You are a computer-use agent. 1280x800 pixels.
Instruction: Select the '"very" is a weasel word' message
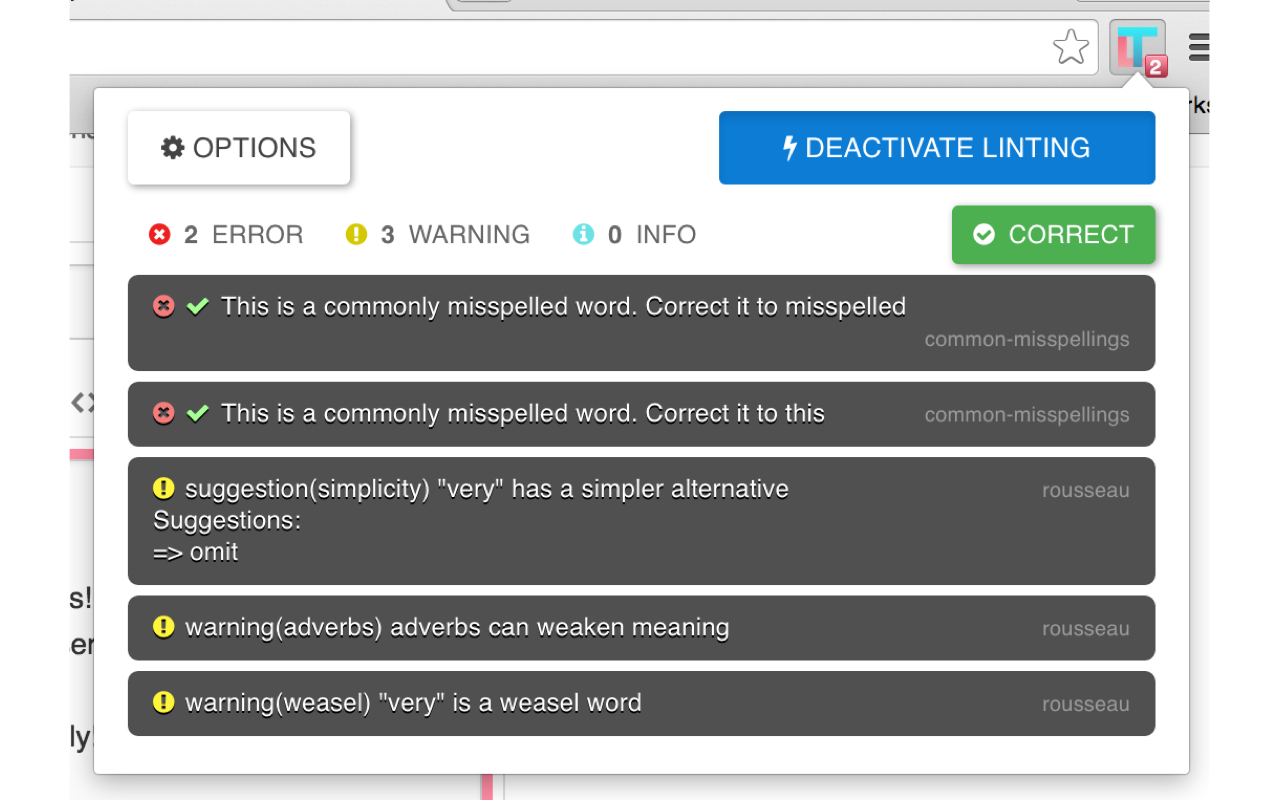pyautogui.click(x=413, y=703)
